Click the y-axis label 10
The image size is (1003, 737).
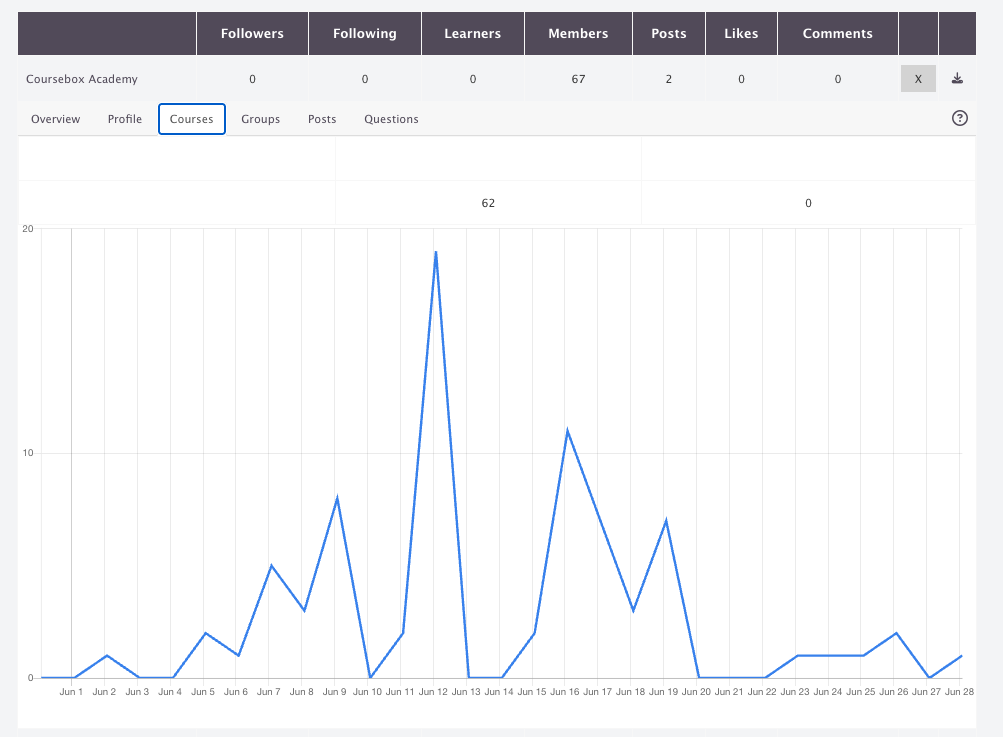pyautogui.click(x=28, y=453)
